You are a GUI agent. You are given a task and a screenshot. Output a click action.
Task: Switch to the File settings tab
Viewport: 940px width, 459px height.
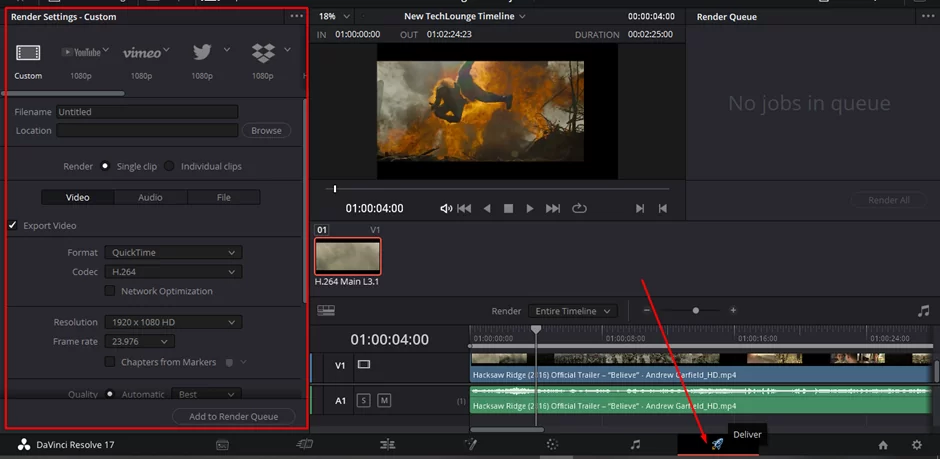(224, 197)
